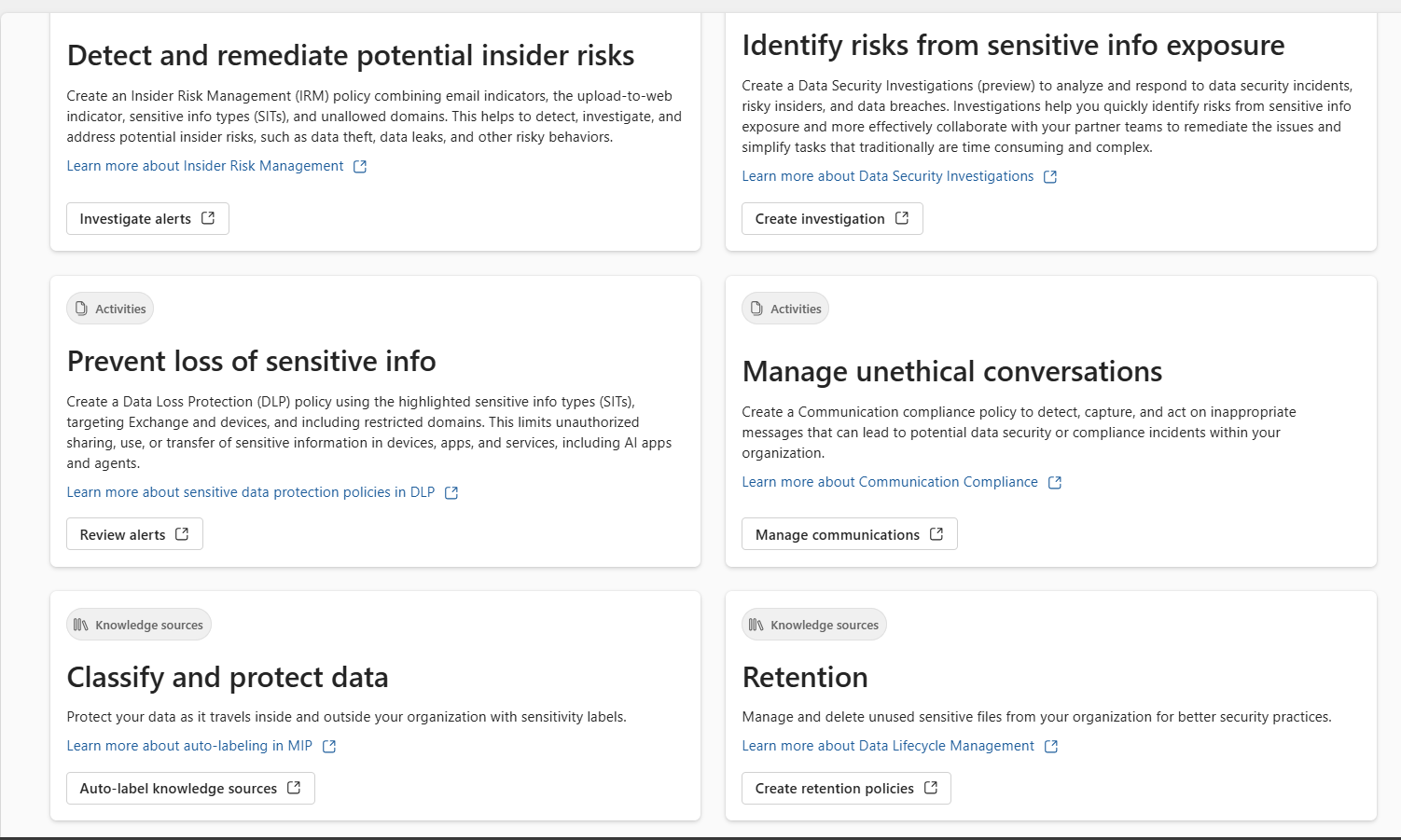
Task: Click external-link icon beside Insider Risk Management link
Action: point(360,167)
